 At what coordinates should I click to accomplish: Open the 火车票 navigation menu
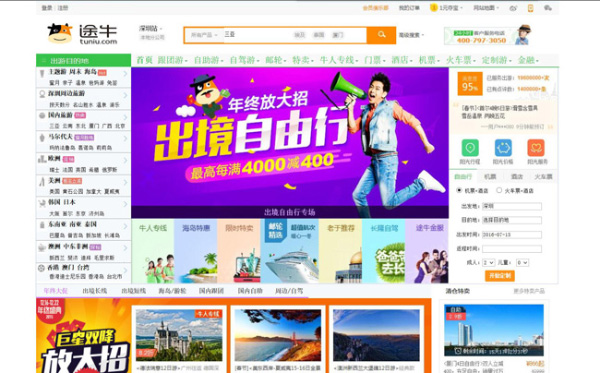pyautogui.click(x=460, y=60)
